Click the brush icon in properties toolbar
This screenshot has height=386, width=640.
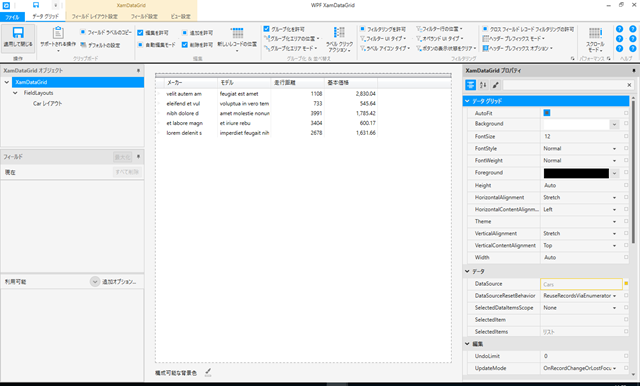[495, 85]
